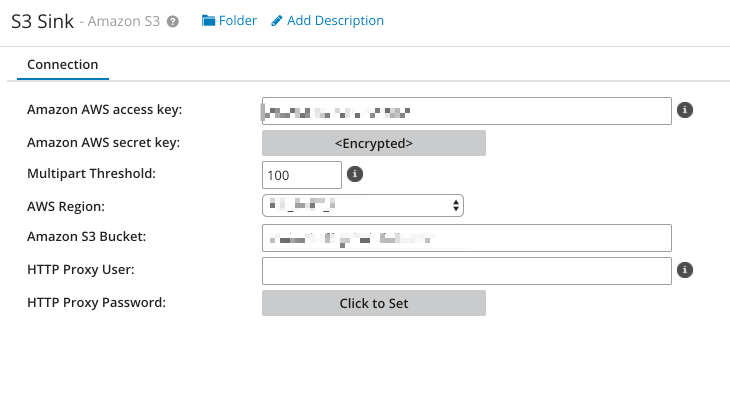Screen dimensions: 730x406
Task: Focus the Amazon AWS access key field
Action: [x=466, y=111]
